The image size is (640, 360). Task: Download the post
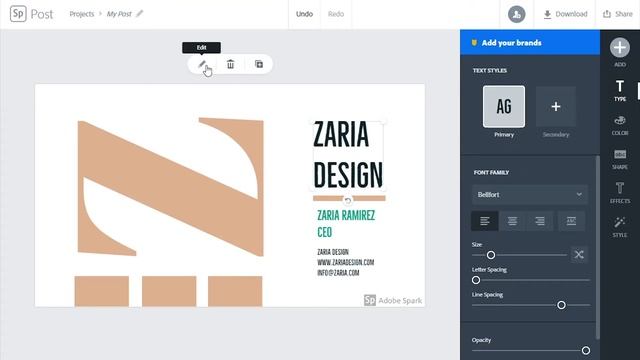[566, 14]
